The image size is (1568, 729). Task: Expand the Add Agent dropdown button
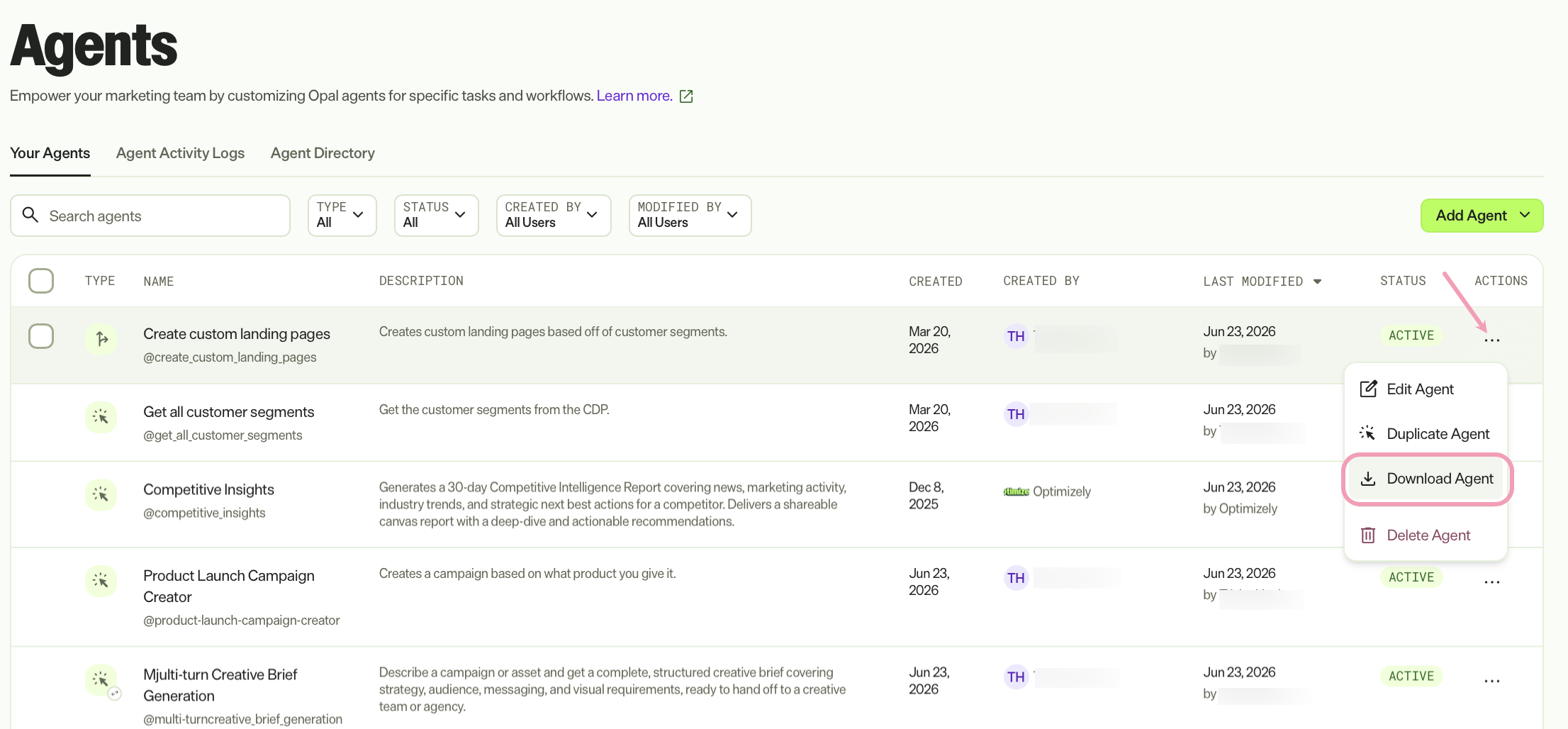coord(1482,215)
